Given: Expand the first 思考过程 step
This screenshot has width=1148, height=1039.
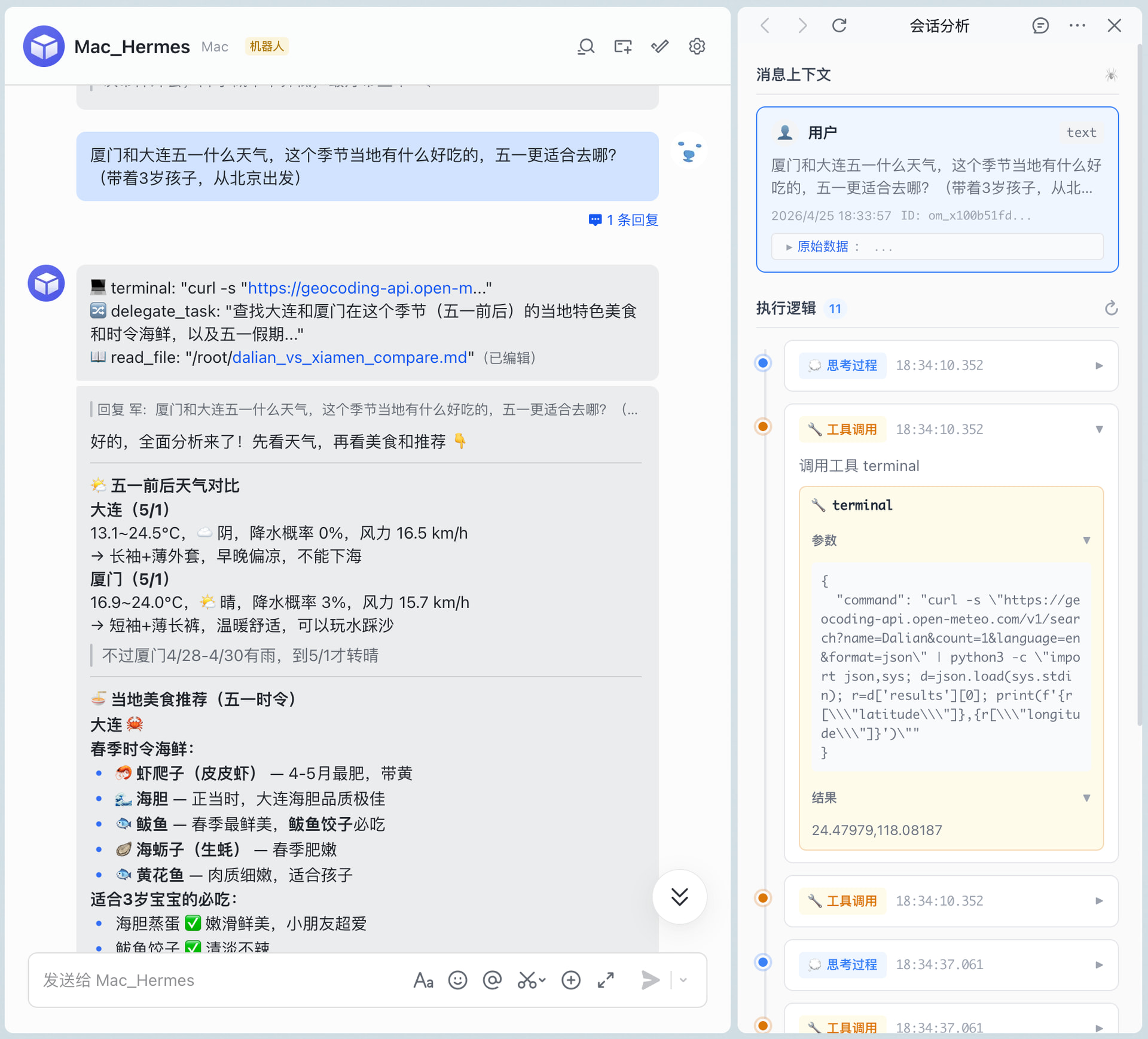Looking at the screenshot, I should tap(1098, 366).
